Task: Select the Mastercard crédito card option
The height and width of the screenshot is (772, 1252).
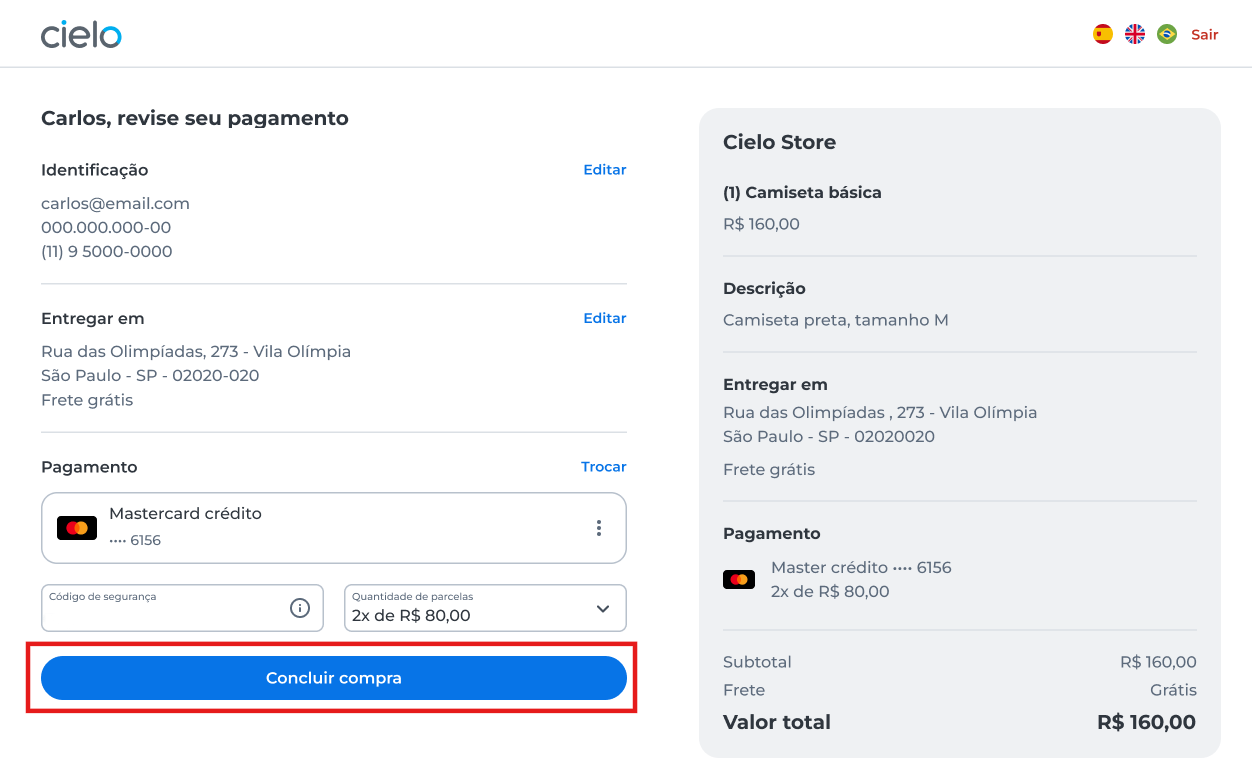Action: coord(334,528)
